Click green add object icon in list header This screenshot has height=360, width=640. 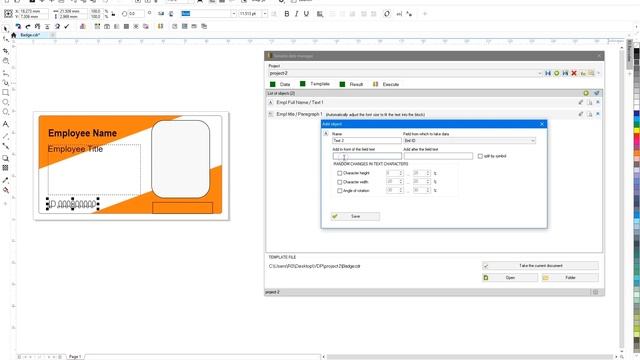[586, 93]
